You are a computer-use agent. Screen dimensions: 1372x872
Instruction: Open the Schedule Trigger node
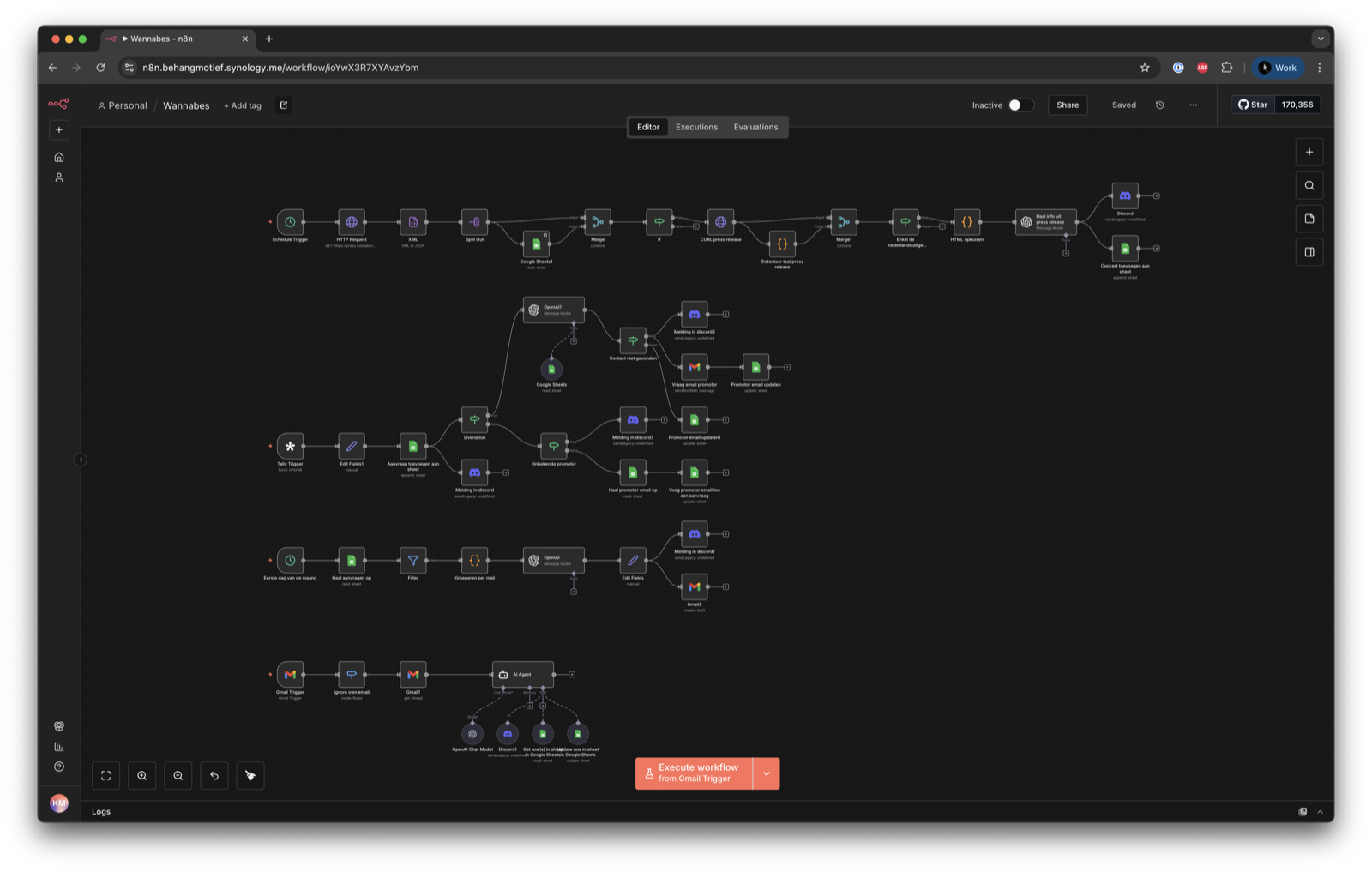coord(289,222)
